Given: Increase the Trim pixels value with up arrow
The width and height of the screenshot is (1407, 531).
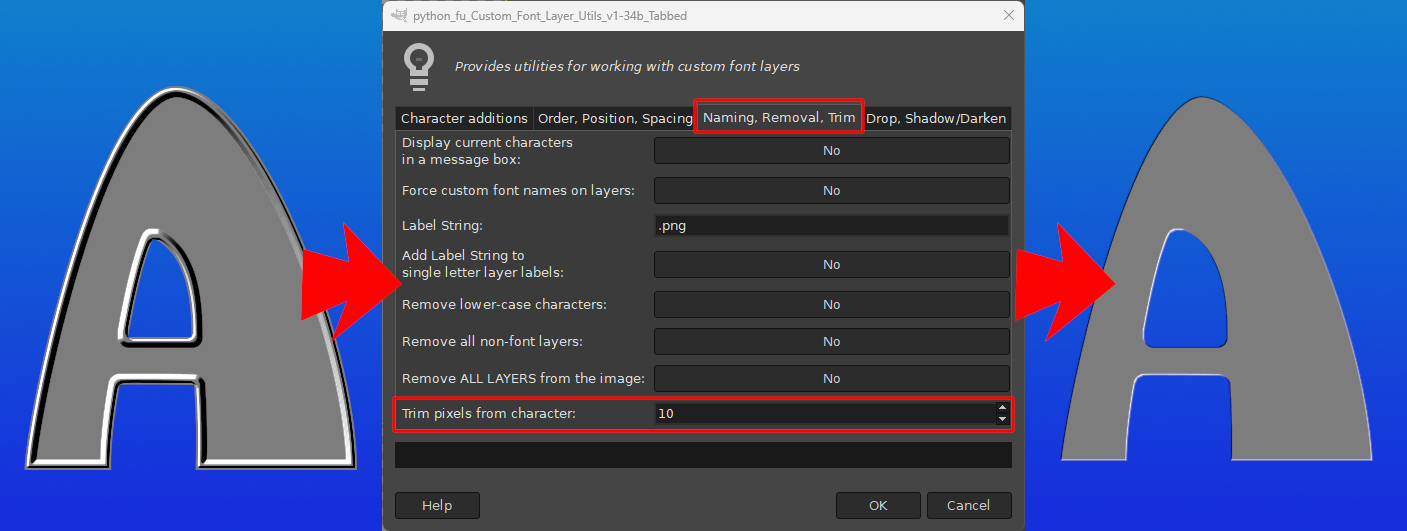Looking at the screenshot, I should click(1003, 407).
